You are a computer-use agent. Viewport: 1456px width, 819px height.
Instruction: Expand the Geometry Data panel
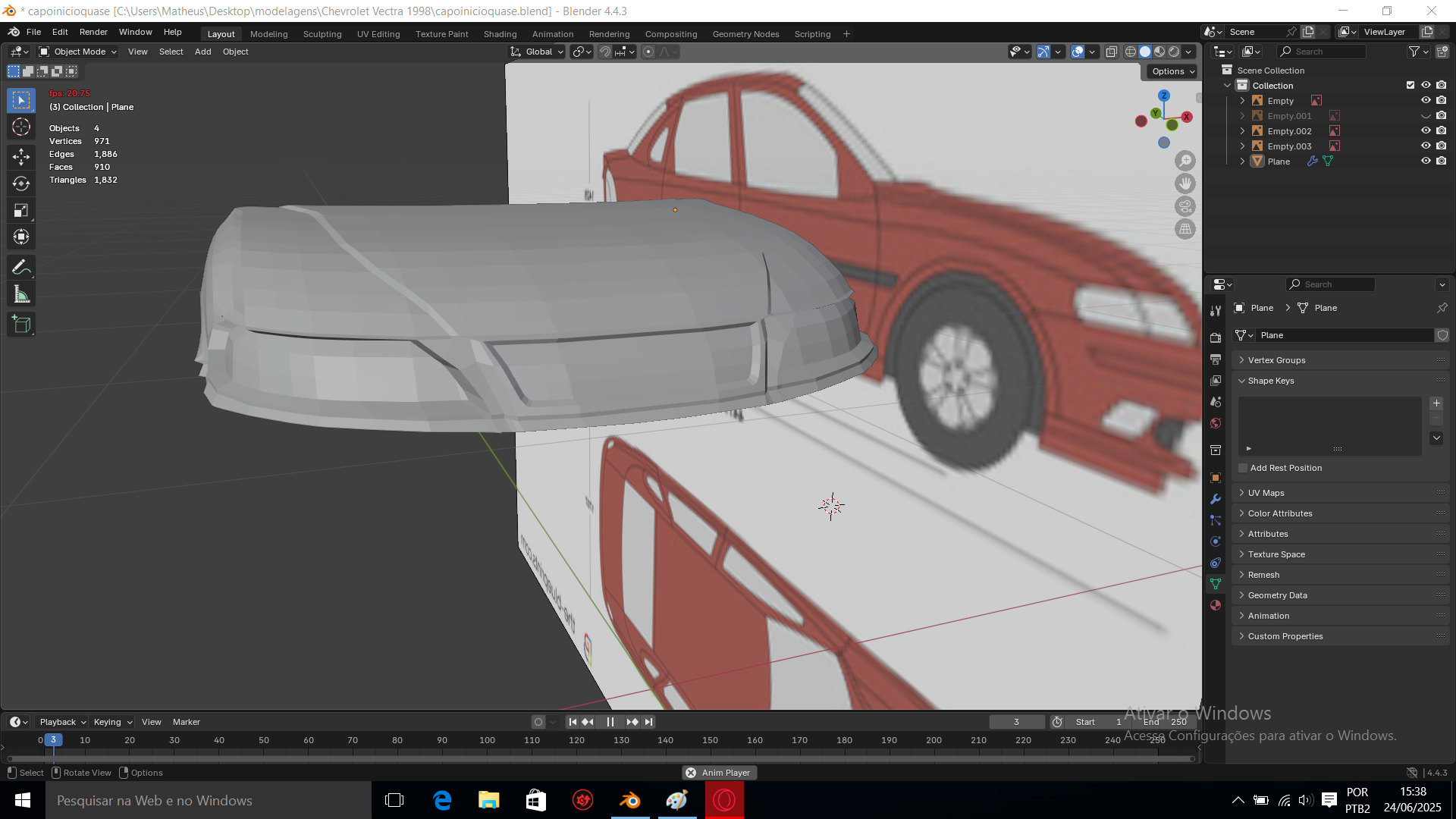(x=1277, y=595)
